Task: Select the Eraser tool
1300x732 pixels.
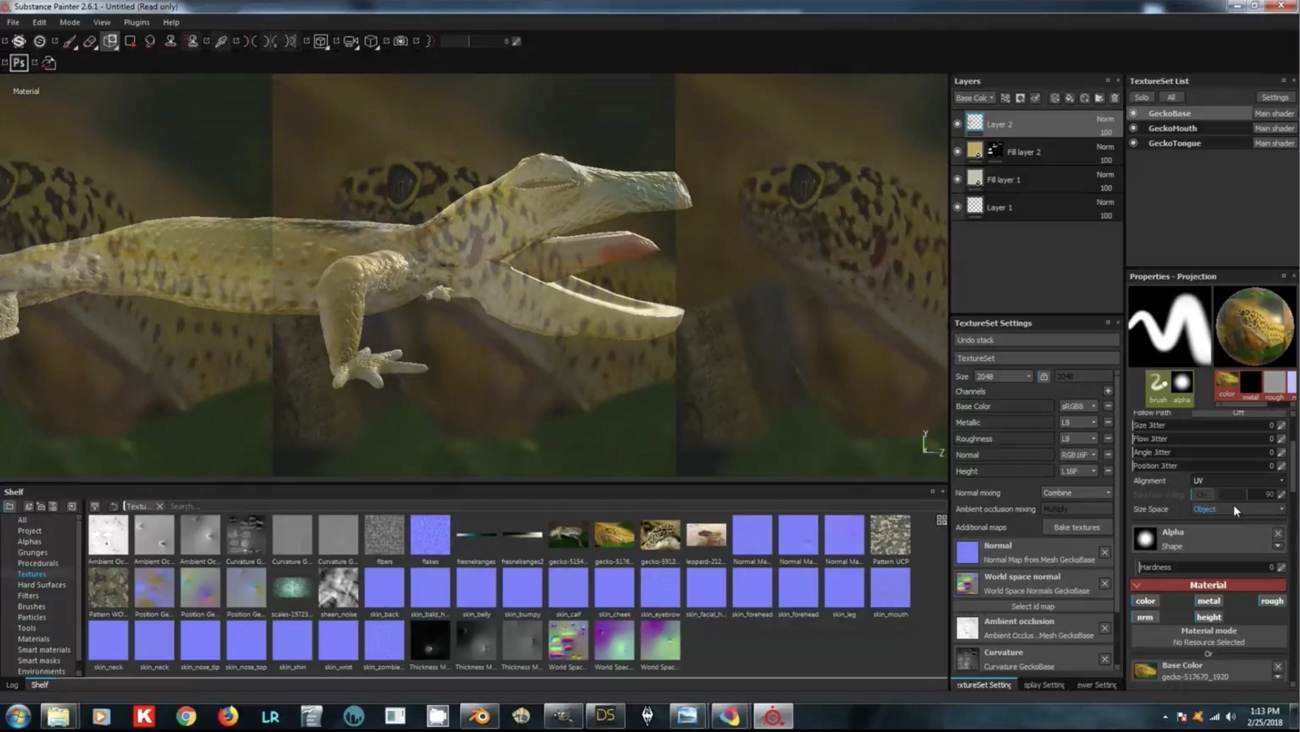Action: click(x=90, y=41)
